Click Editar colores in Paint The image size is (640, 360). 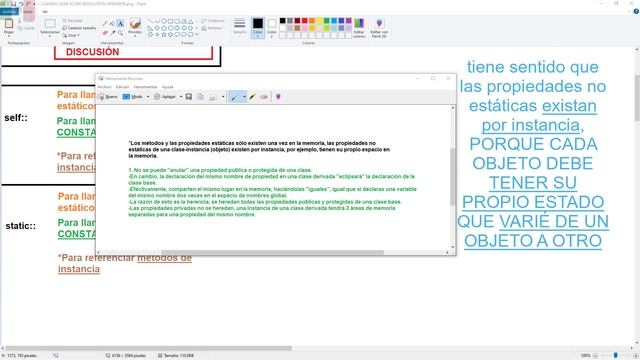pyautogui.click(x=359, y=28)
